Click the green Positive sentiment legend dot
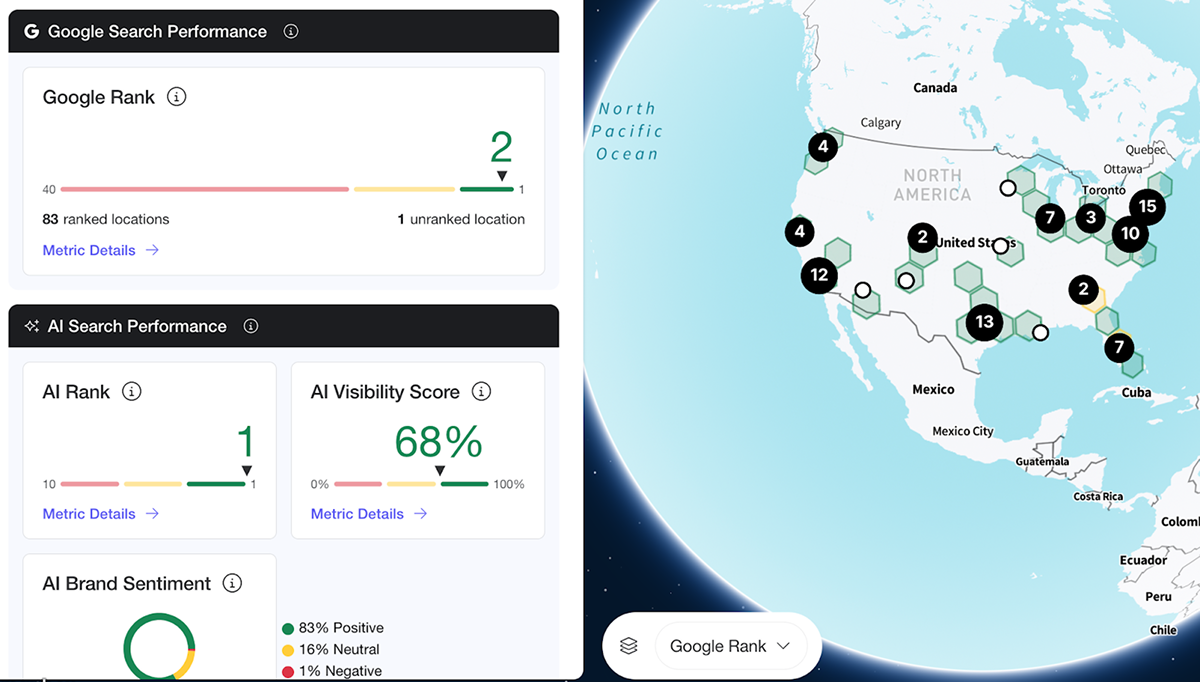The height and width of the screenshot is (682, 1200). coord(288,628)
